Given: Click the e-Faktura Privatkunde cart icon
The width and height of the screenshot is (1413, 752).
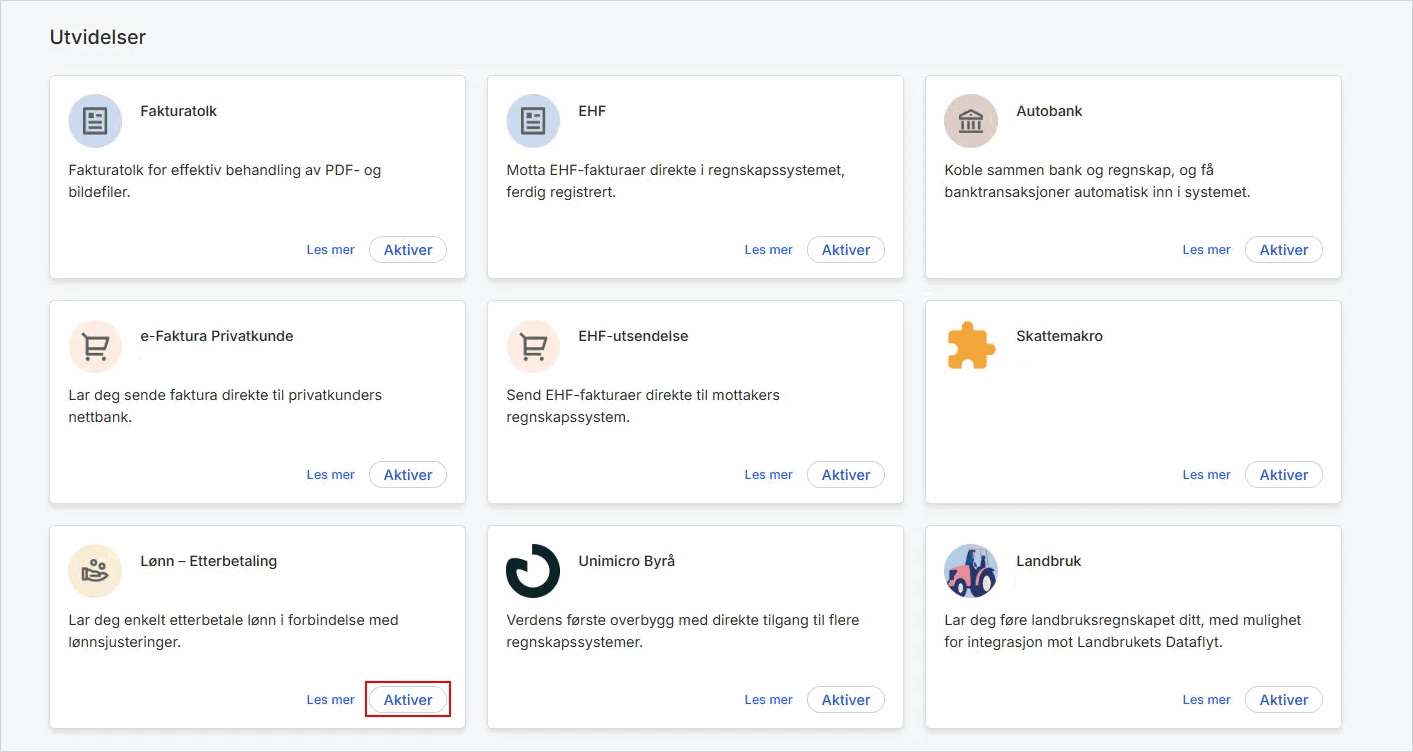Looking at the screenshot, I should point(95,346).
